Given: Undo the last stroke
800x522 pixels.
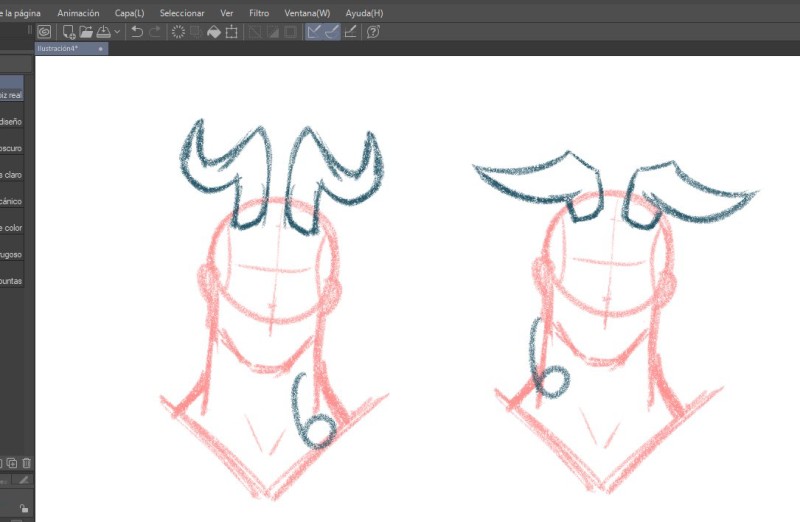Looking at the screenshot, I should pos(136,32).
